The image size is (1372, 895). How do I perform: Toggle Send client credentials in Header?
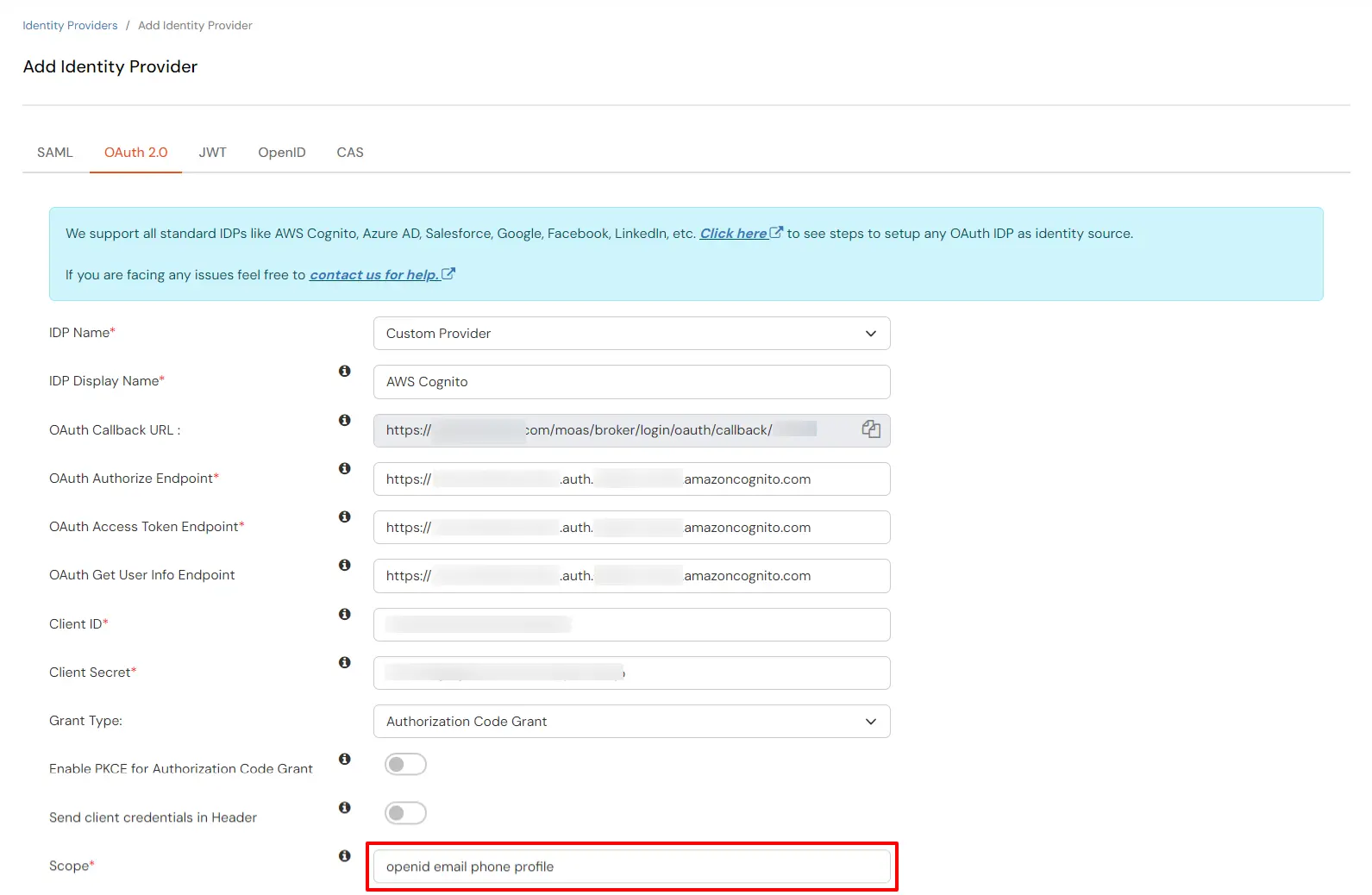click(405, 812)
